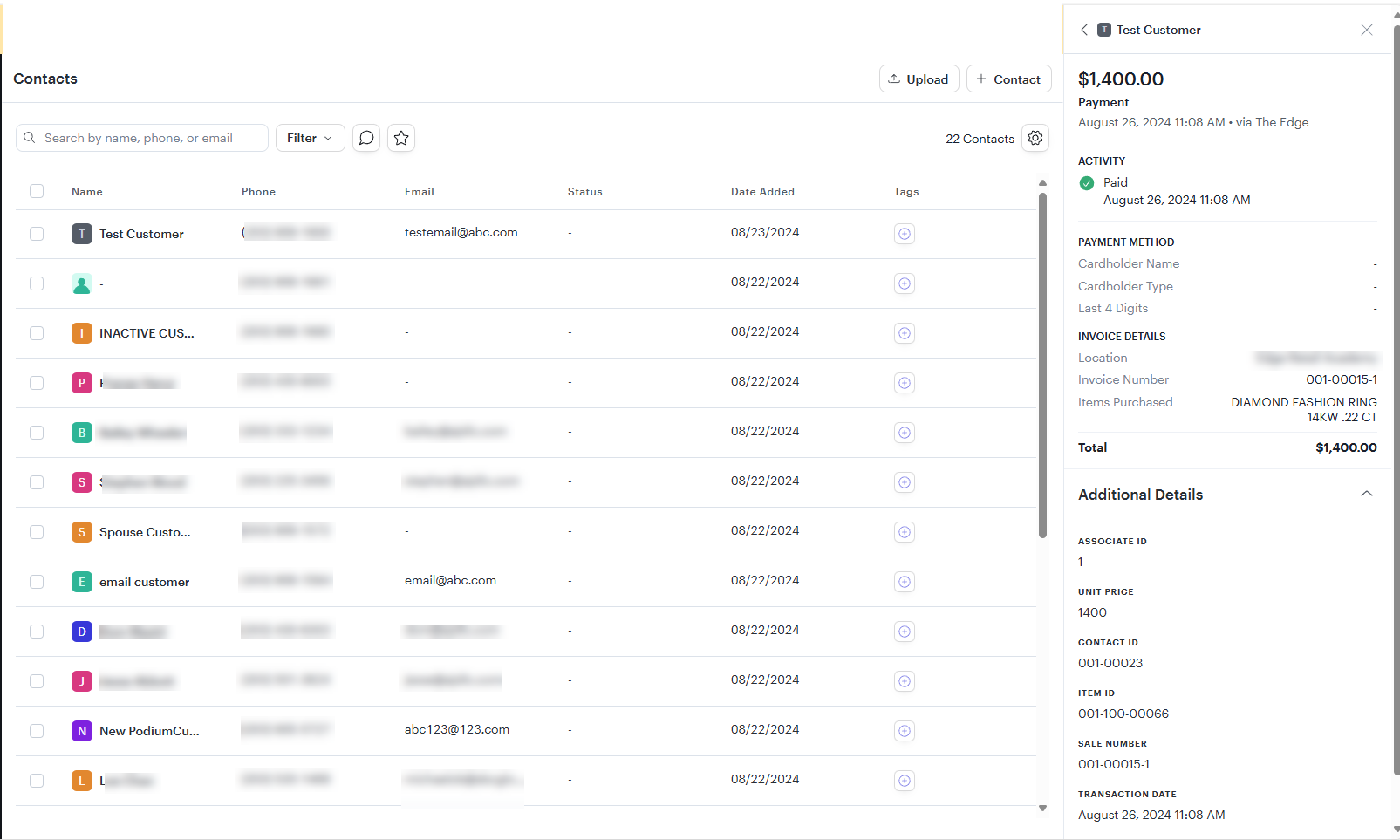This screenshot has width=1400, height=840.
Task: Sort by the Date Added column header
Action: click(x=762, y=192)
